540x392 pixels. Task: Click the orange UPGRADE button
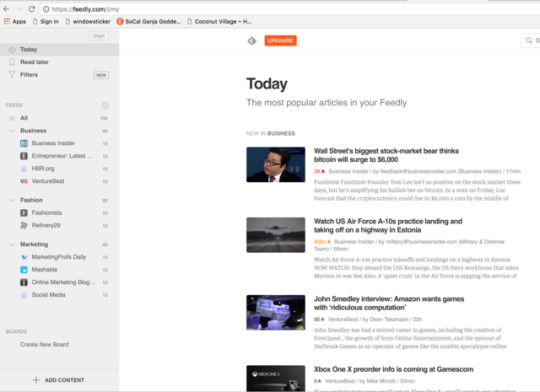280,41
